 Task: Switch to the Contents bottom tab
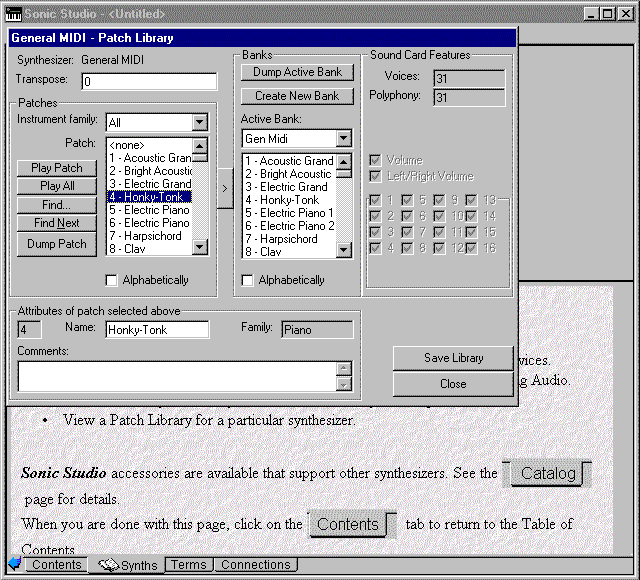point(57,564)
